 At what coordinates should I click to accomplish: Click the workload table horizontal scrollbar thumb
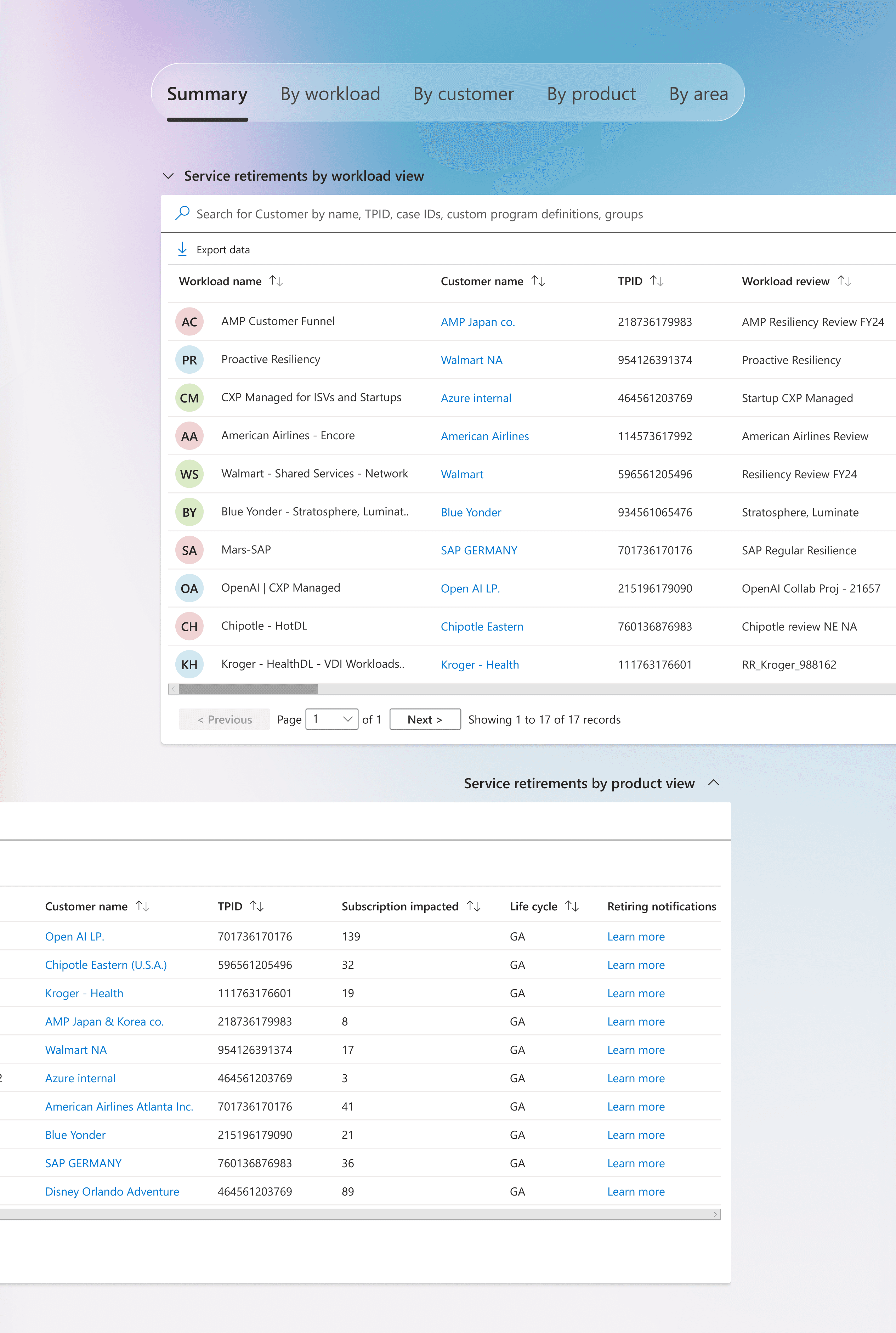(248, 689)
